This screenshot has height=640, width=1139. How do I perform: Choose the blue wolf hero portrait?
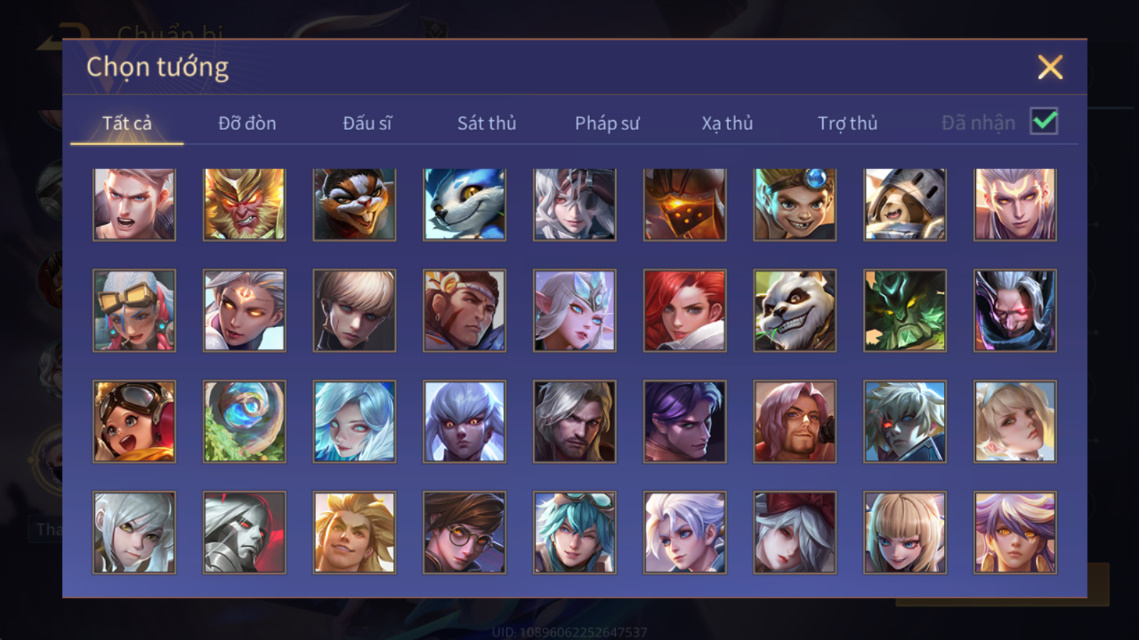tap(464, 204)
